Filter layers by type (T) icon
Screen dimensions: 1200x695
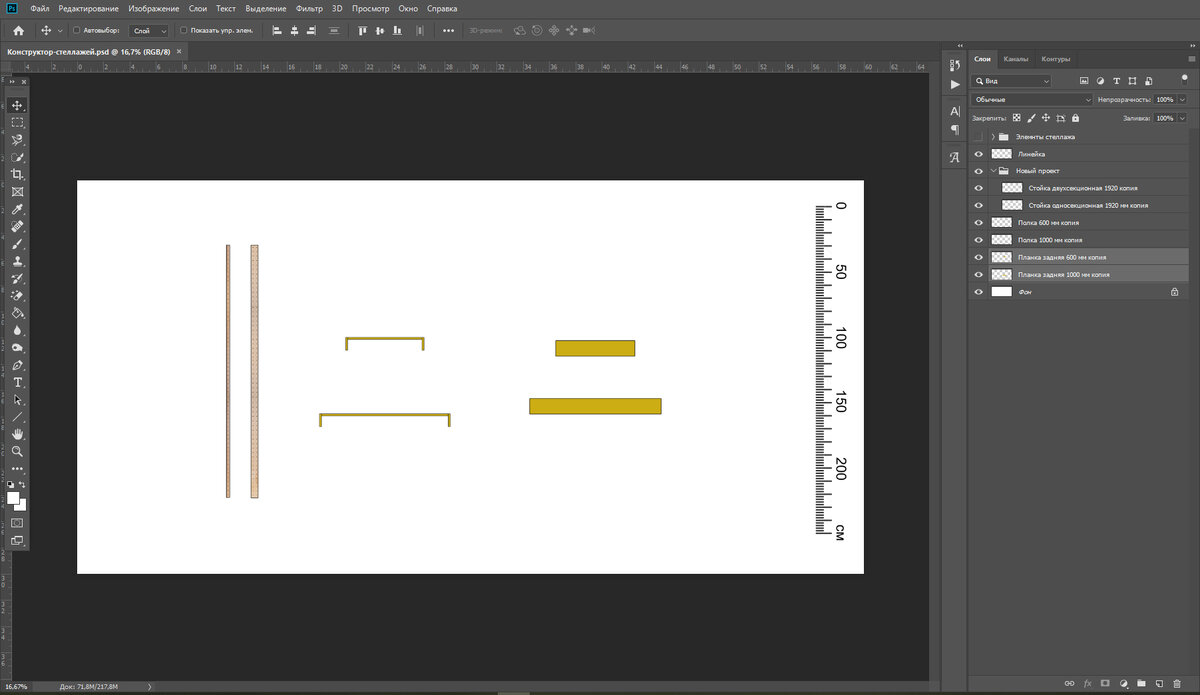[x=1116, y=81]
